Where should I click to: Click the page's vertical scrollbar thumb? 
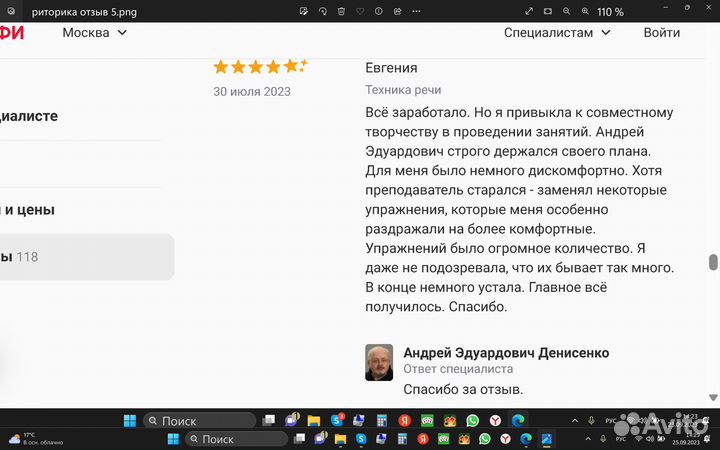point(713,262)
